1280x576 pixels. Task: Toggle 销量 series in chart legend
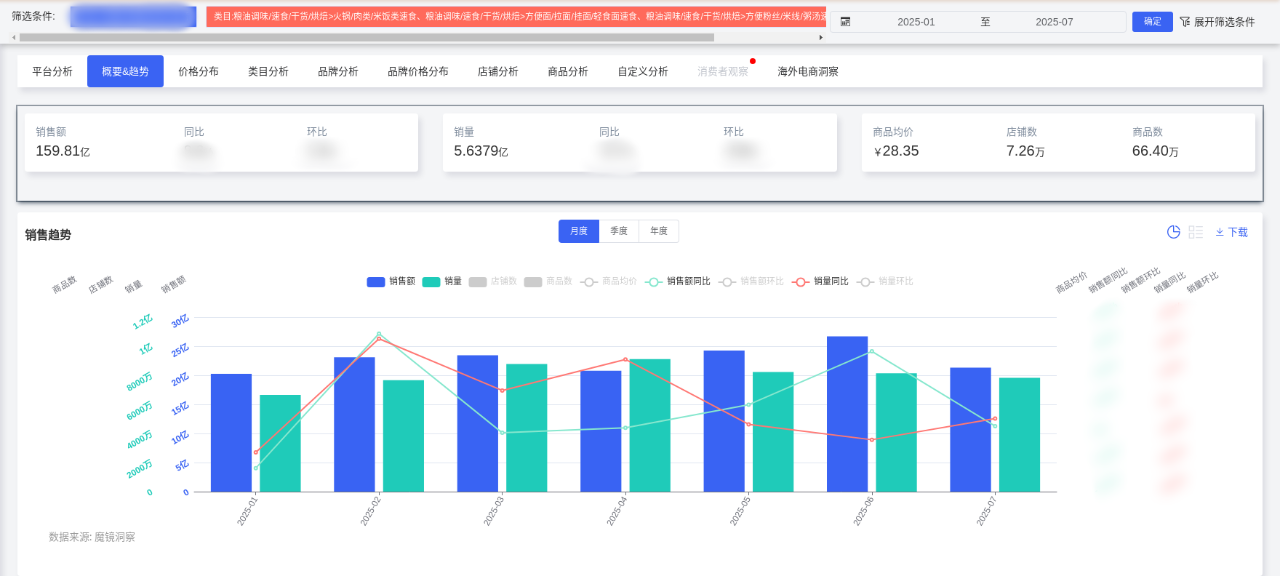click(x=442, y=282)
